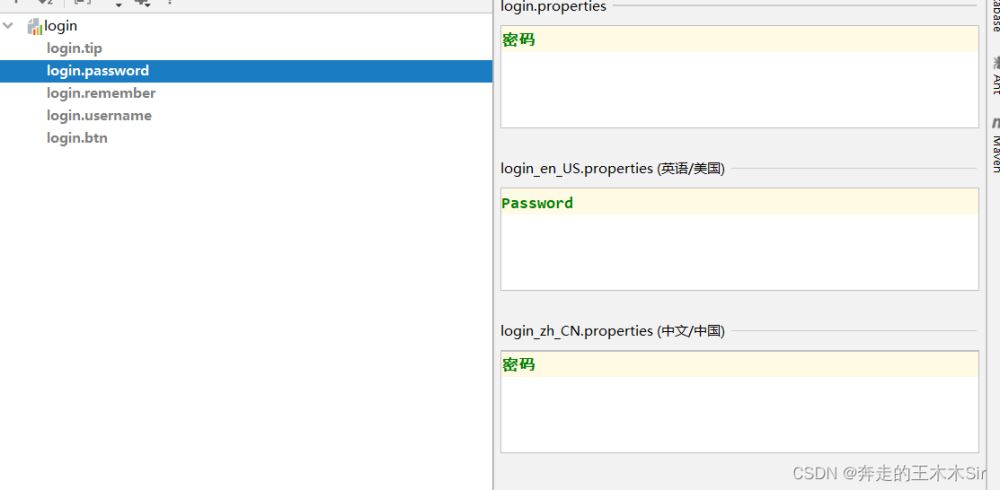
Task: Select the login.tip property key
Action: [x=74, y=48]
